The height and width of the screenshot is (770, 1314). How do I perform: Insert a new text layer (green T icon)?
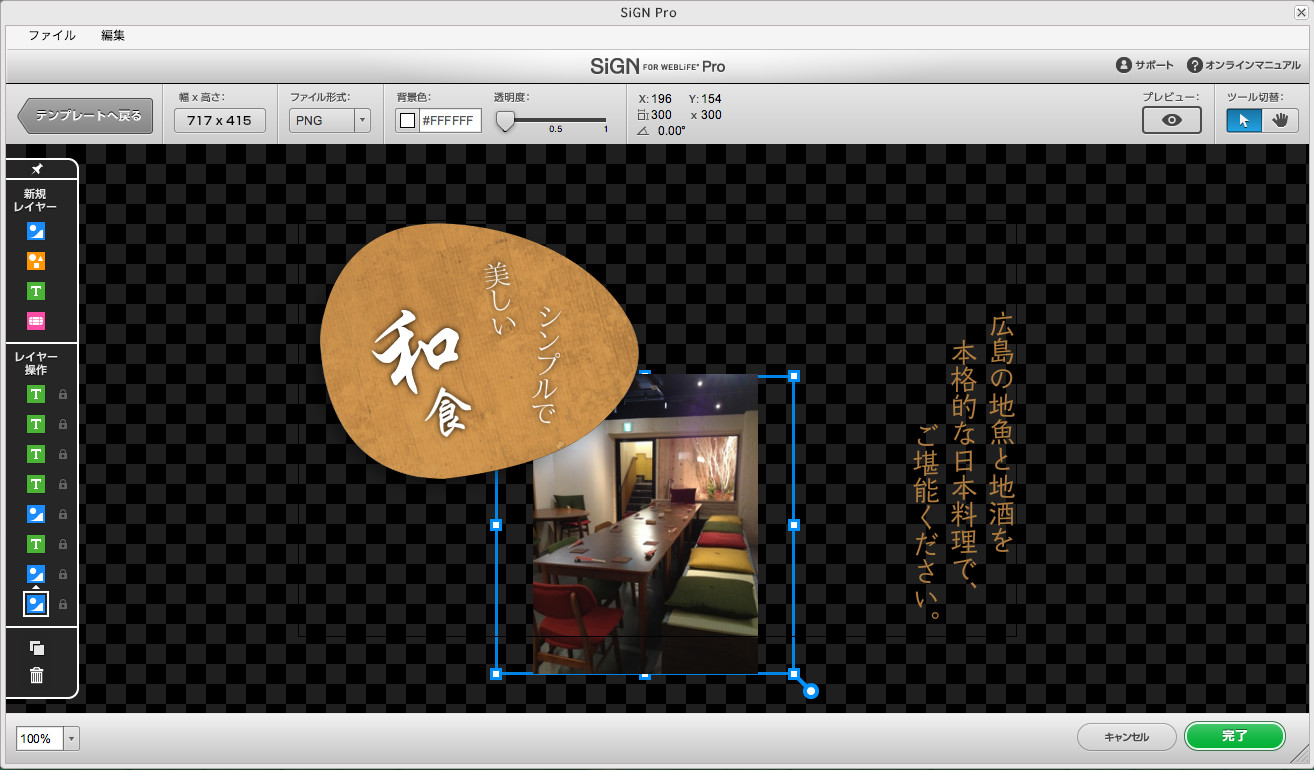[38, 291]
